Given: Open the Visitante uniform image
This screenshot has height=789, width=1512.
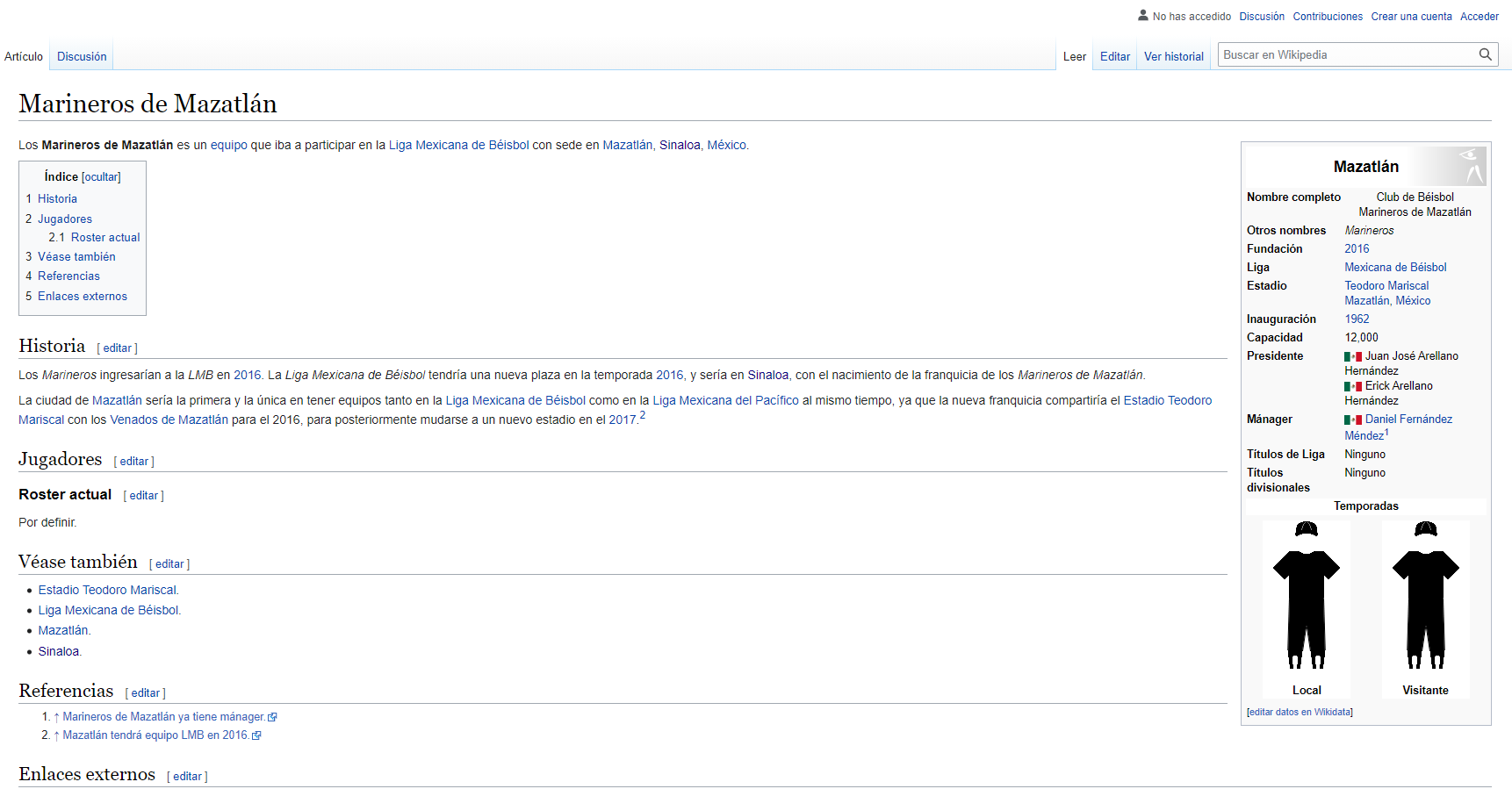Looking at the screenshot, I should click(x=1426, y=597).
